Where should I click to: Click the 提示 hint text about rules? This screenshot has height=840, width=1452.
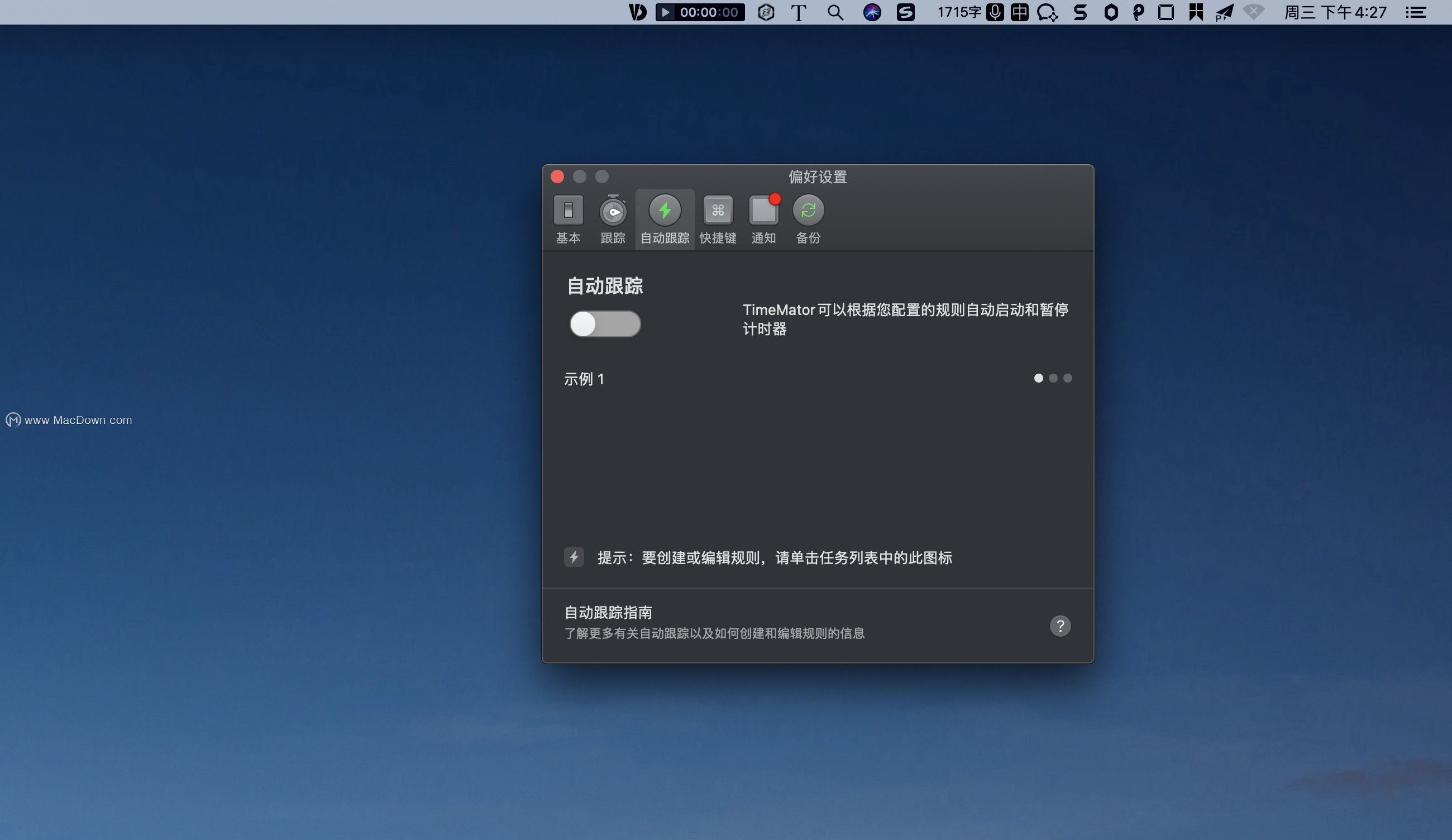pyautogui.click(x=775, y=558)
